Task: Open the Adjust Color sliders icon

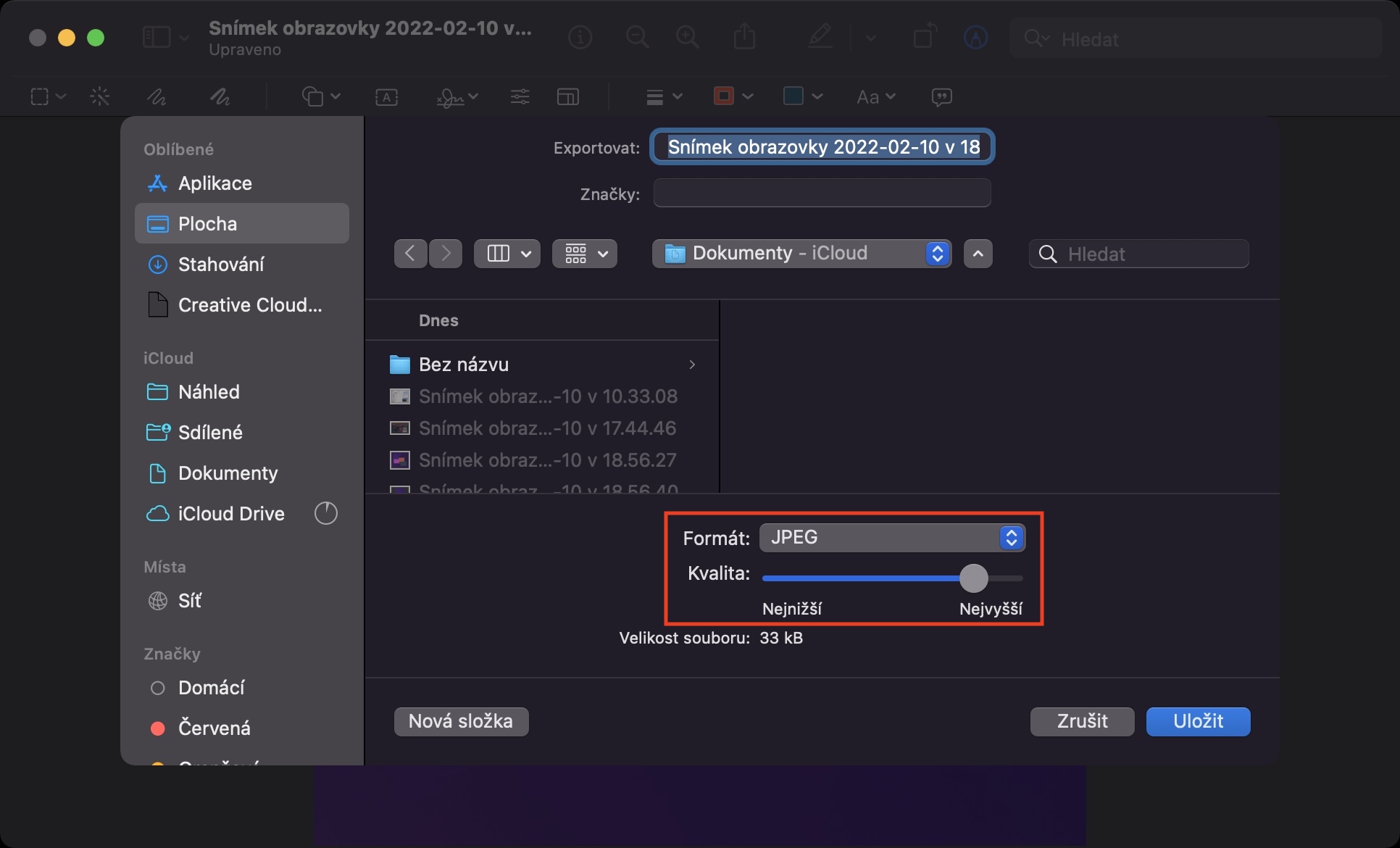Action: click(x=520, y=96)
